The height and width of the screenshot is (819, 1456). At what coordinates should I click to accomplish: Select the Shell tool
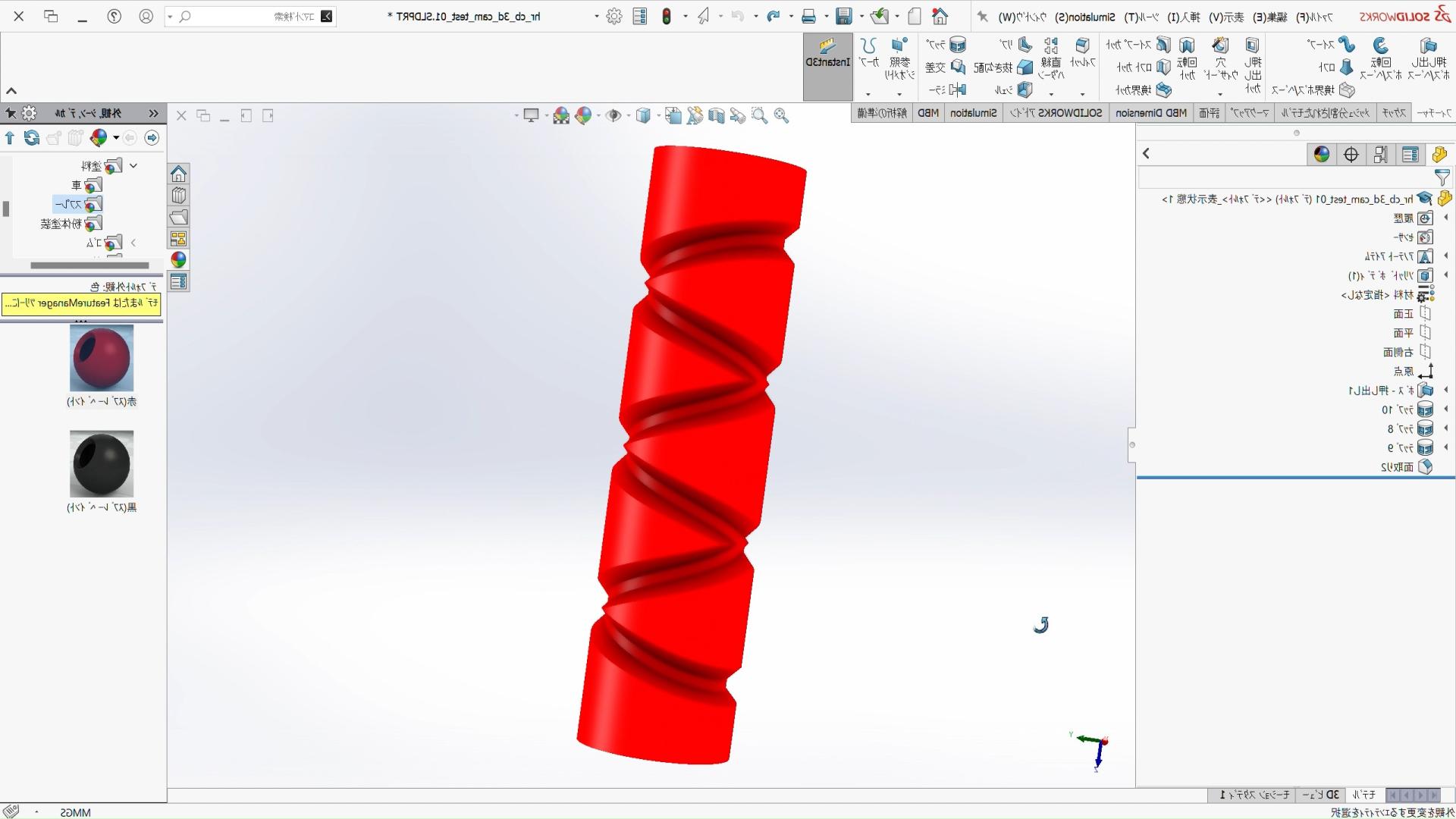click(x=1014, y=90)
